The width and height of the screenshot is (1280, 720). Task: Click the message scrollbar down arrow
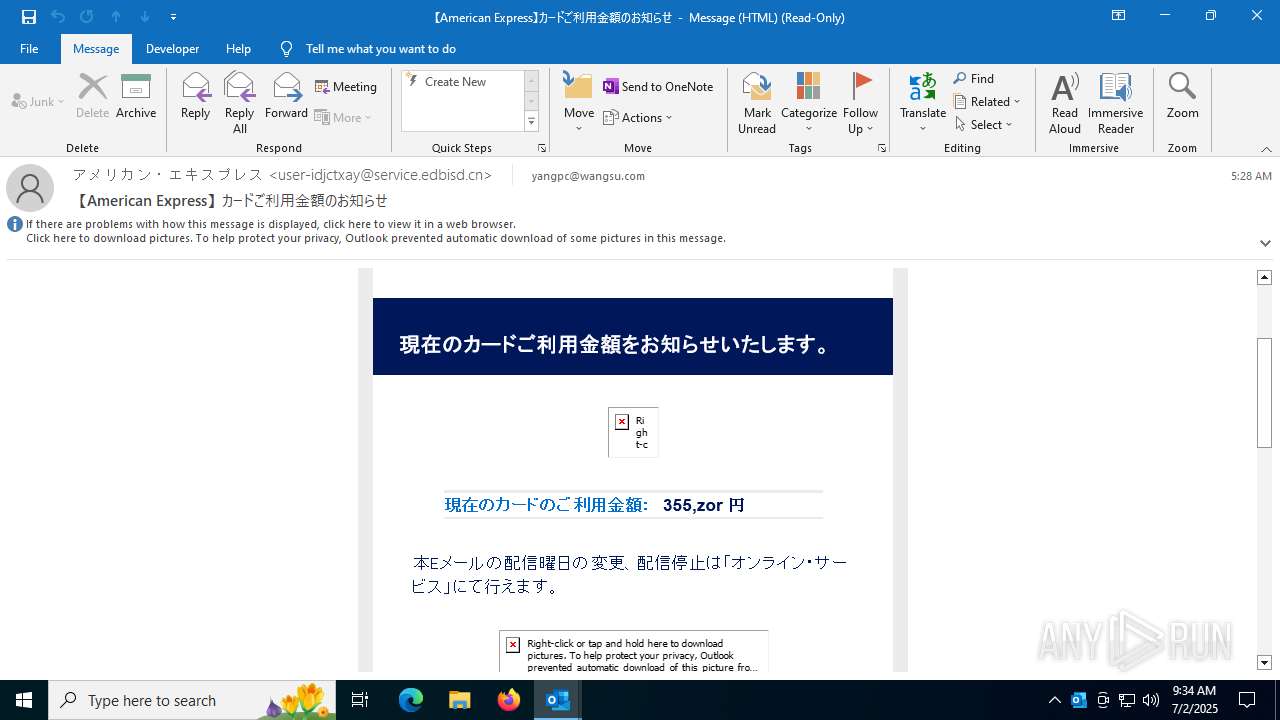(1264, 663)
